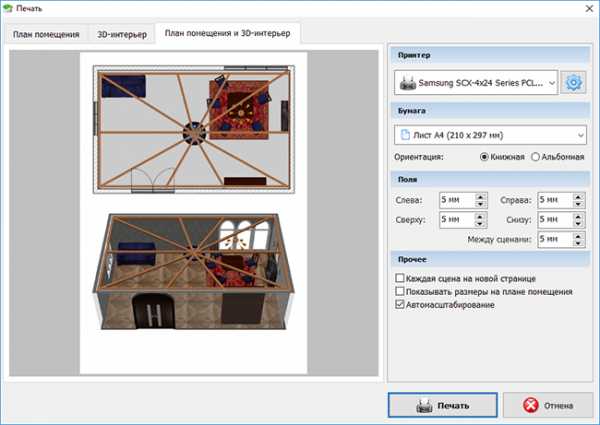The width and height of the screenshot is (600, 425).
Task: Increase the Слева margin value
Action: point(481,196)
